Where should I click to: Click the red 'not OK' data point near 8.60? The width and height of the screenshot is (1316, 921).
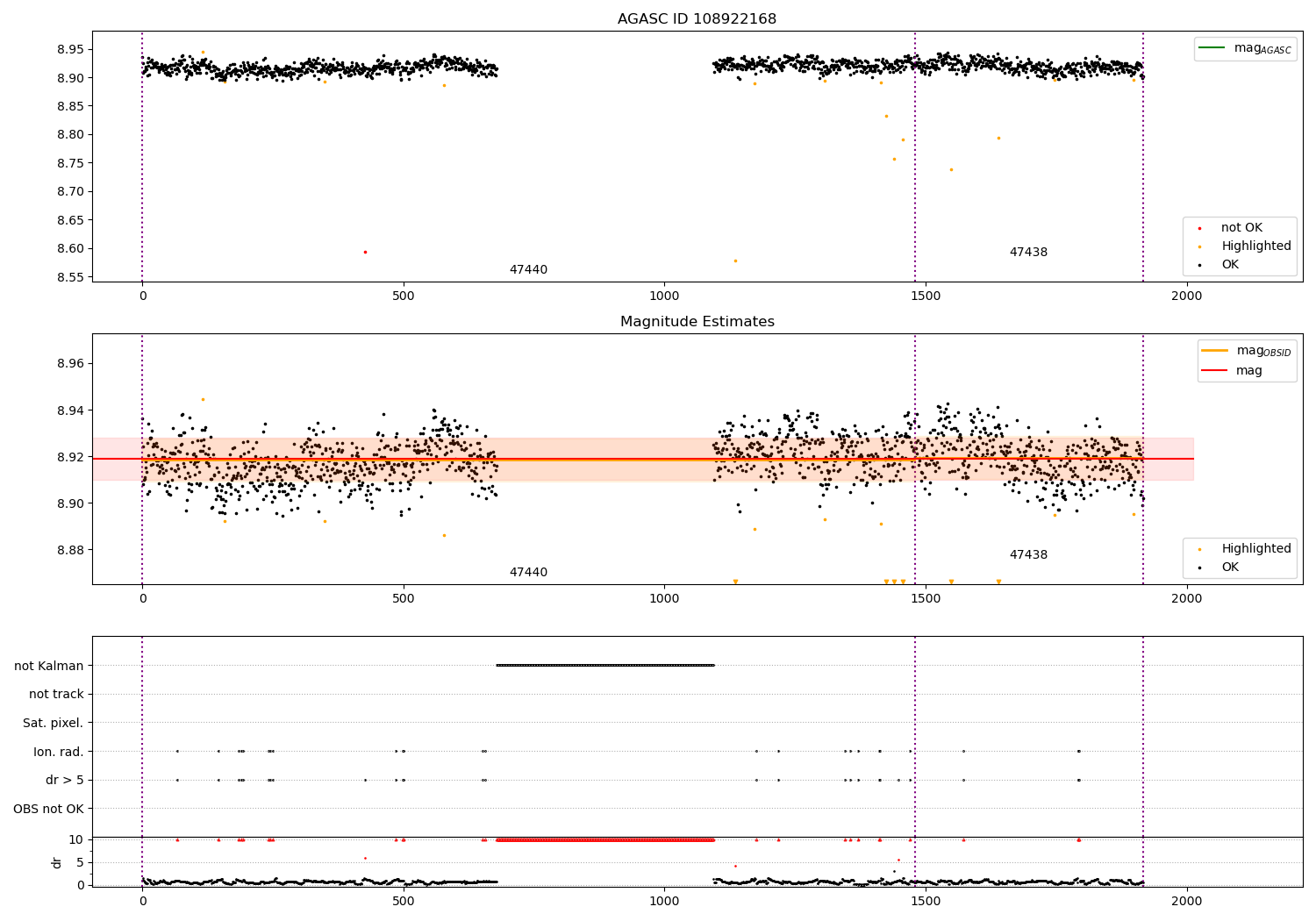pos(365,253)
